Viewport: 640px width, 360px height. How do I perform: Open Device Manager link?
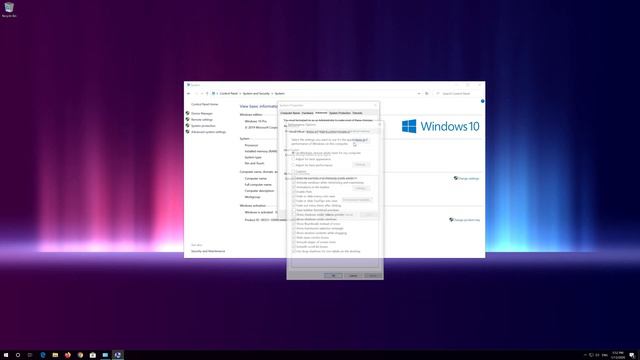pyautogui.click(x=202, y=113)
